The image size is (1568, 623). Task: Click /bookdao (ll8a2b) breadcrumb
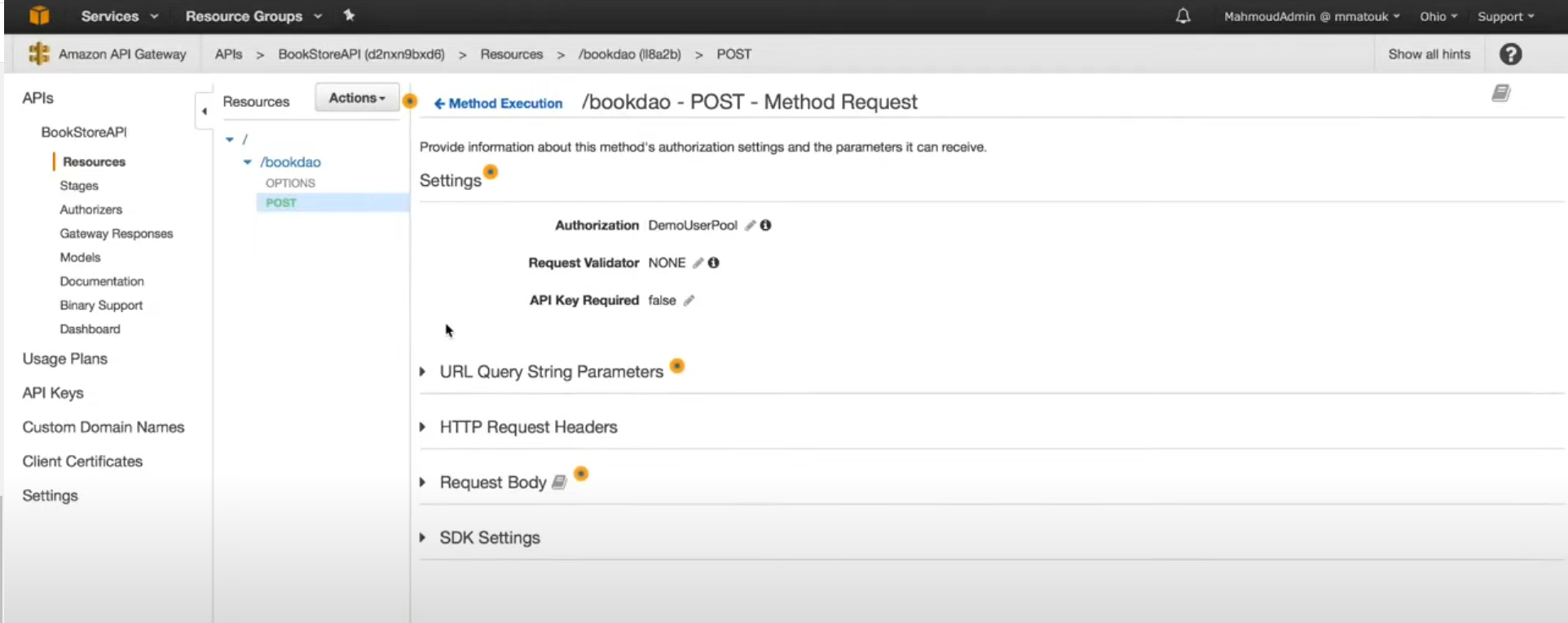[x=630, y=54]
